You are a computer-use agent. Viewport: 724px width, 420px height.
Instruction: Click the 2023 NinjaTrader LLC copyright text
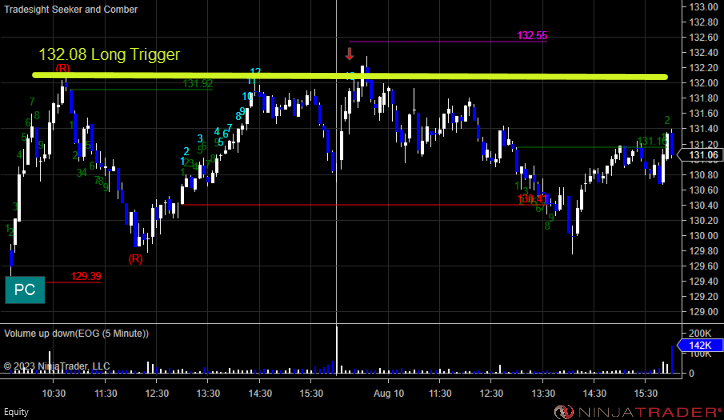coord(57,366)
